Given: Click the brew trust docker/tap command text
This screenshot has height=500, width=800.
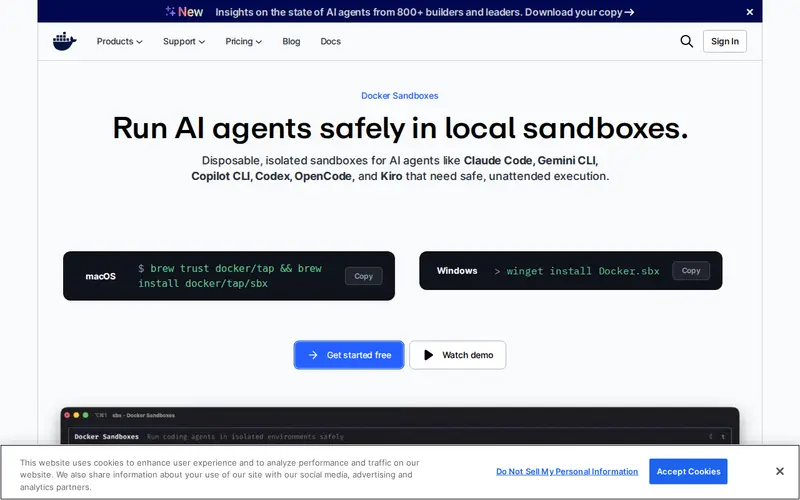Looking at the screenshot, I should coord(230,276).
